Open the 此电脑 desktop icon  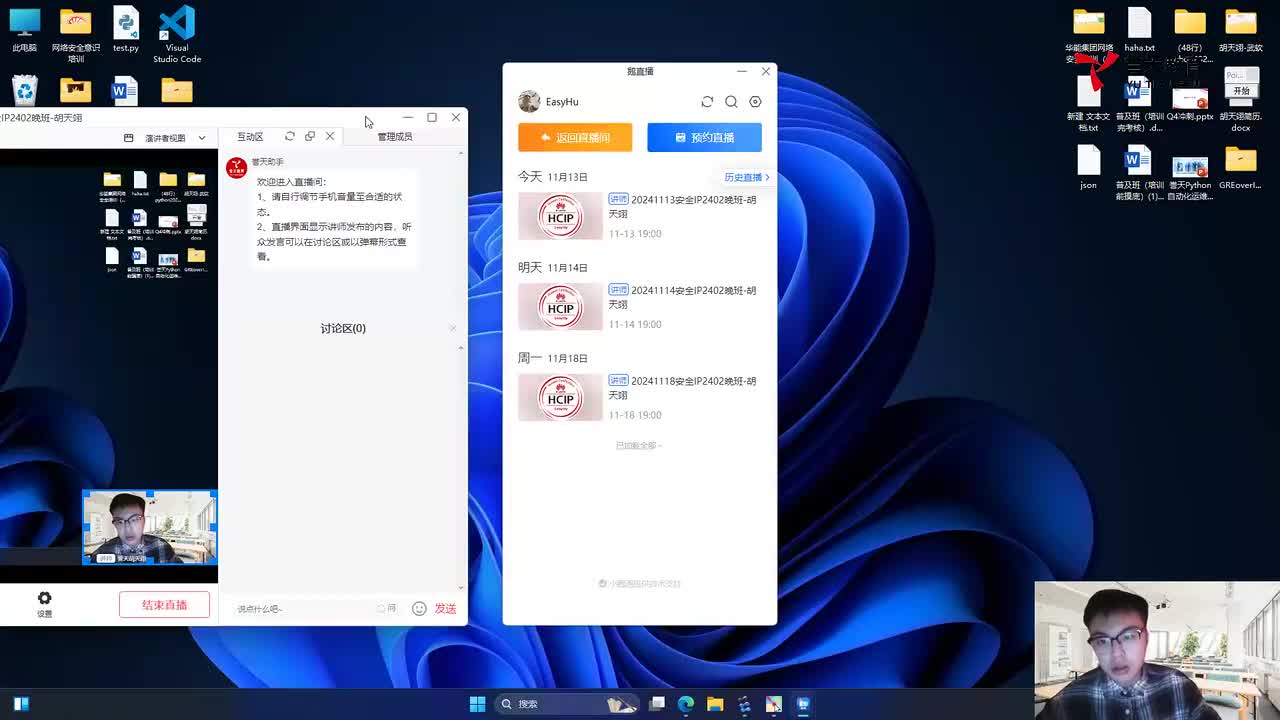point(24,30)
